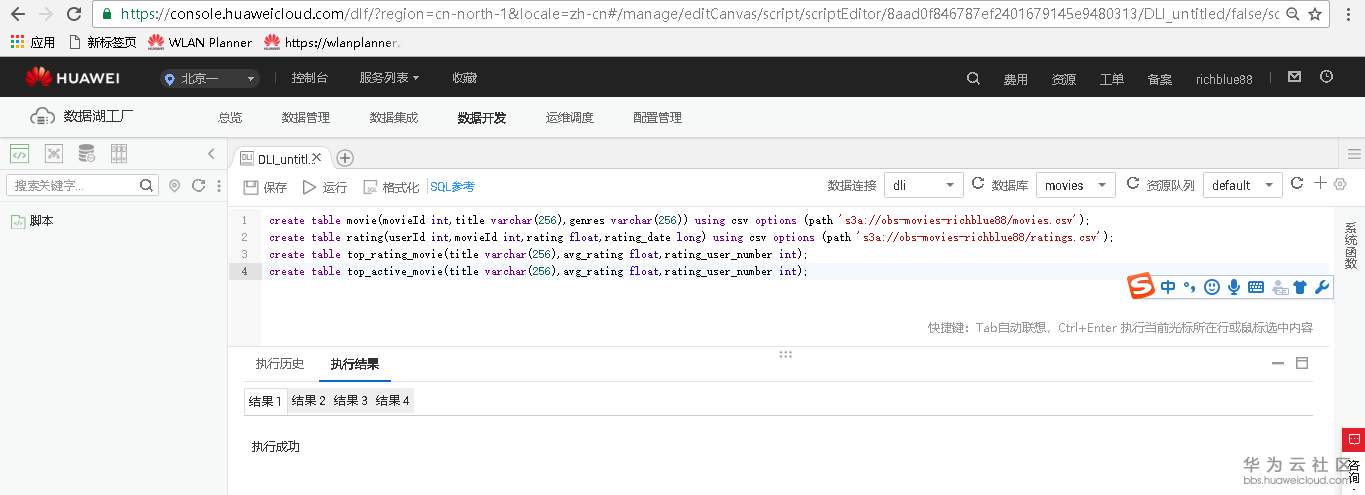Maximize the results panel

coord(1302,363)
